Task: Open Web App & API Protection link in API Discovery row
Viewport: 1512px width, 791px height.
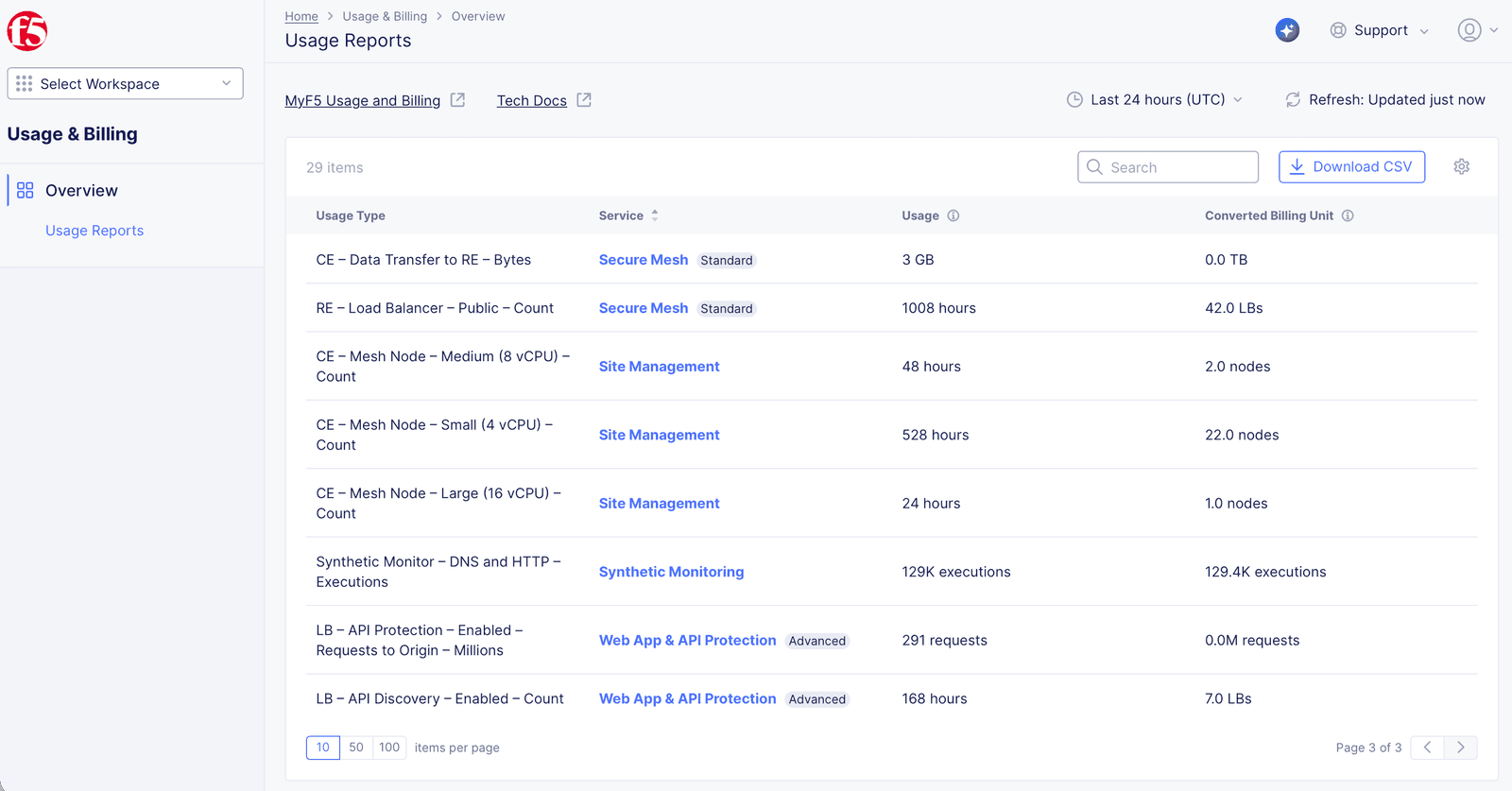Action: pyautogui.click(x=688, y=699)
